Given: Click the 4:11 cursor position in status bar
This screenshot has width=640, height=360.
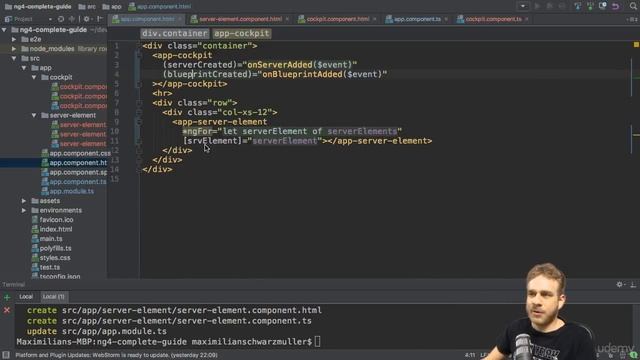Looking at the screenshot, I should pyautogui.click(x=470, y=356).
